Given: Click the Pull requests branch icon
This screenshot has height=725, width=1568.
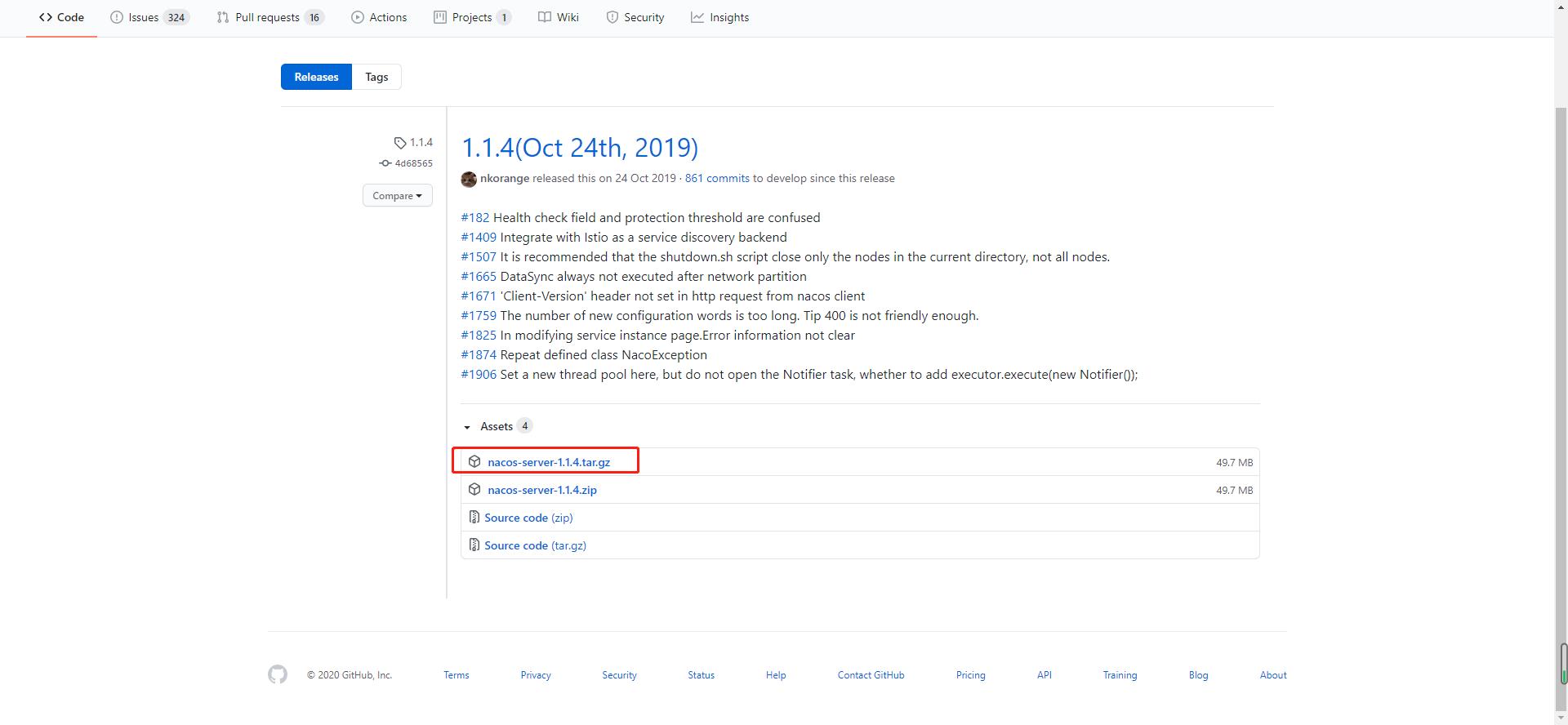Looking at the screenshot, I should coord(223,17).
